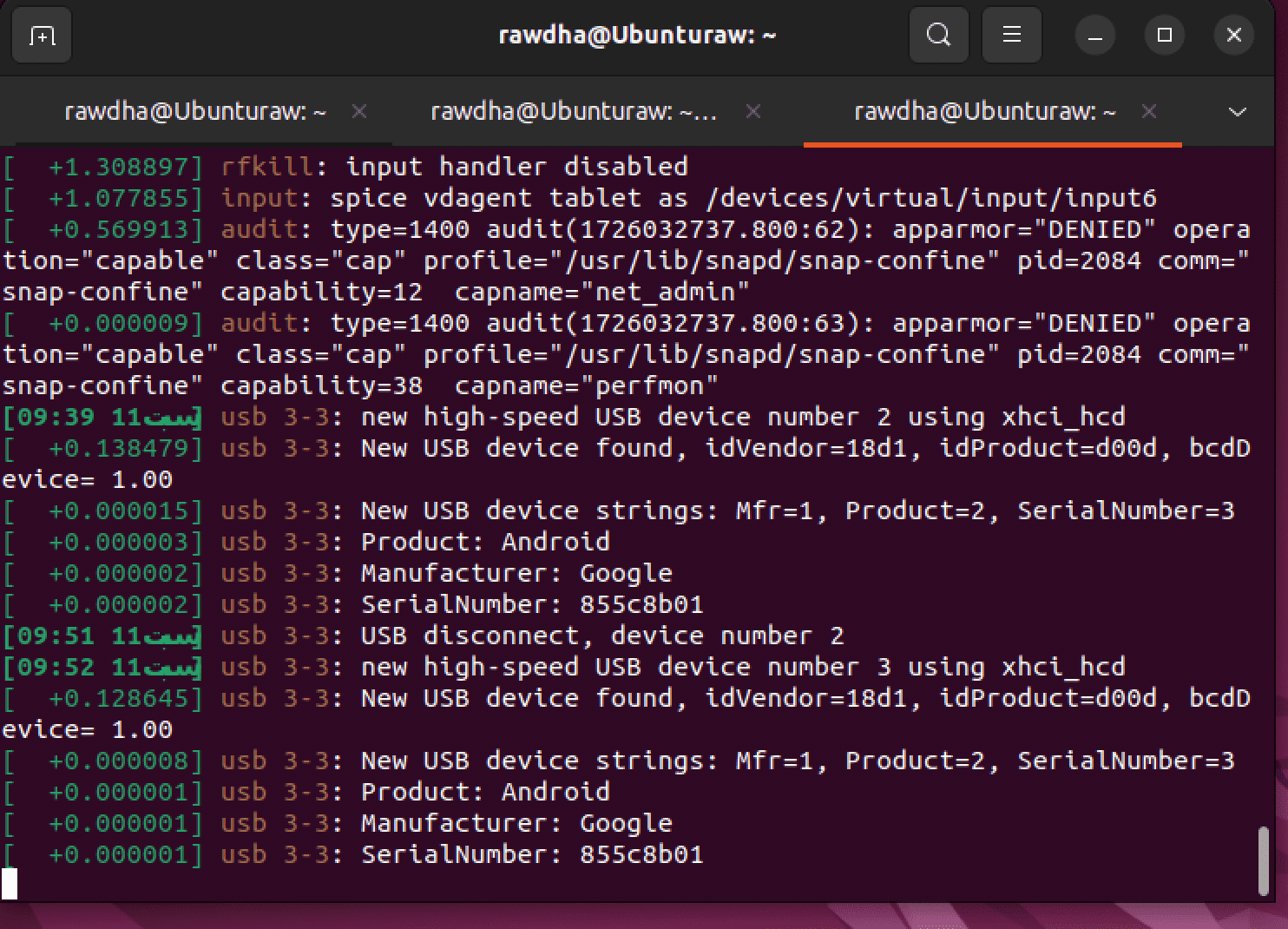Click the terminal vertical scrollbar handle
1288x929 pixels.
1263,861
